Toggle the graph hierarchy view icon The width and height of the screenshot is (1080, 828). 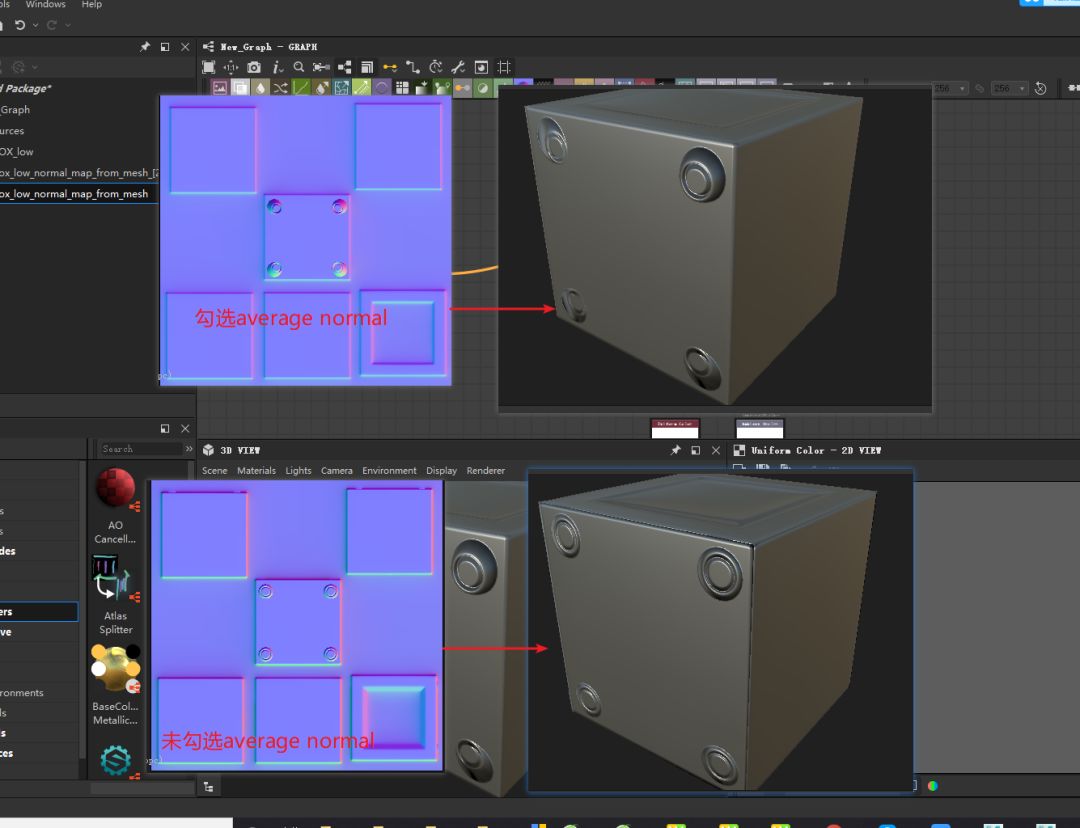[344, 67]
